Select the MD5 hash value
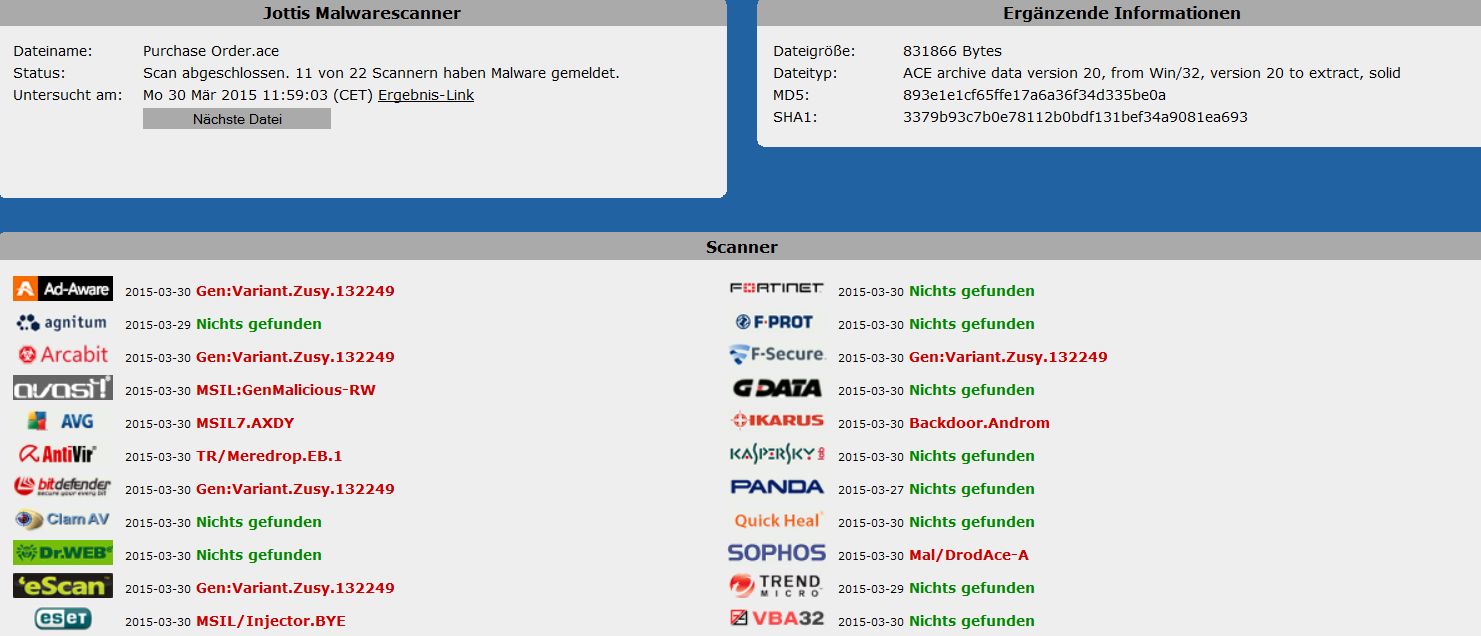The height and width of the screenshot is (636, 1481). tap(1034, 95)
